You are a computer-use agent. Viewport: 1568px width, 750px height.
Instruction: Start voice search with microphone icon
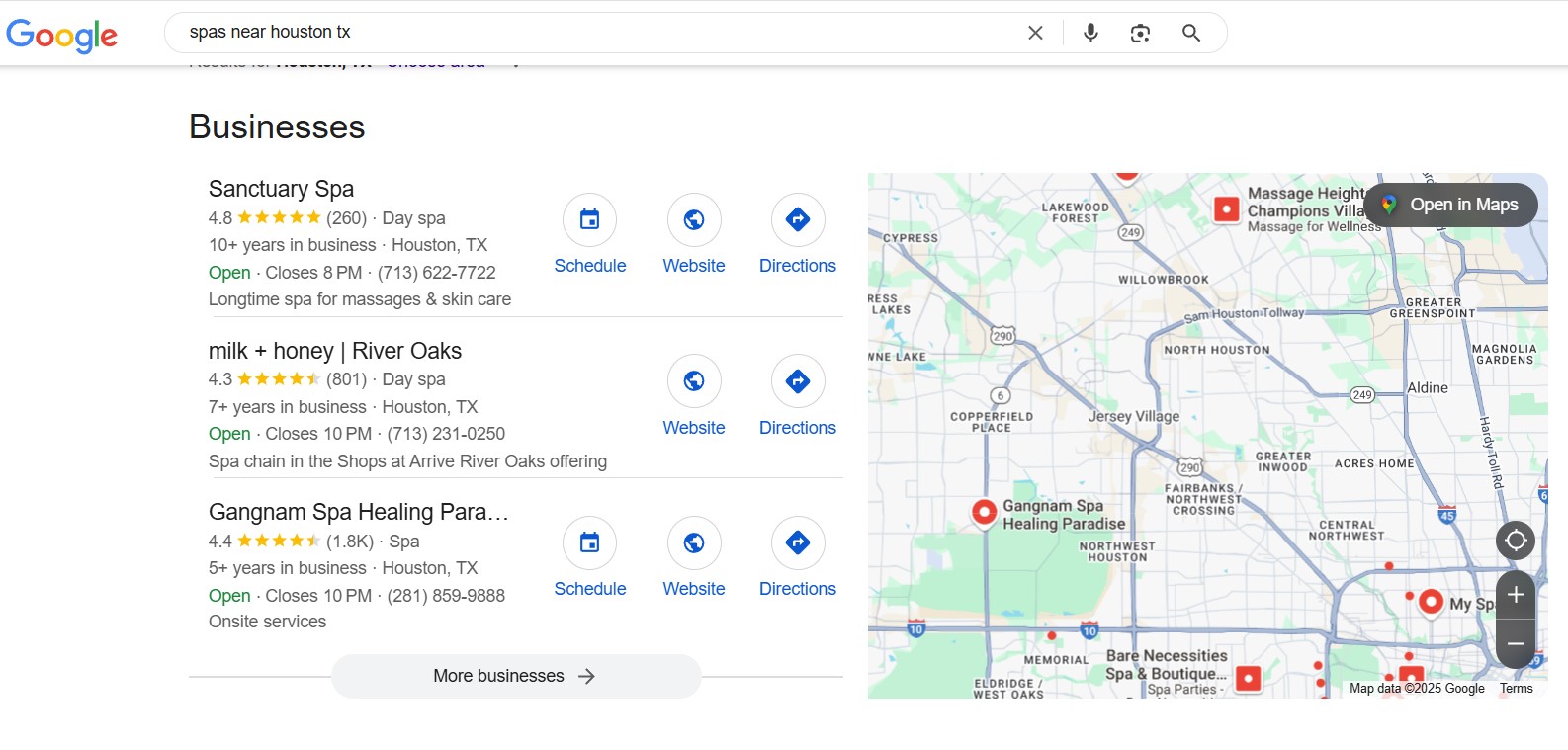pyautogui.click(x=1090, y=33)
